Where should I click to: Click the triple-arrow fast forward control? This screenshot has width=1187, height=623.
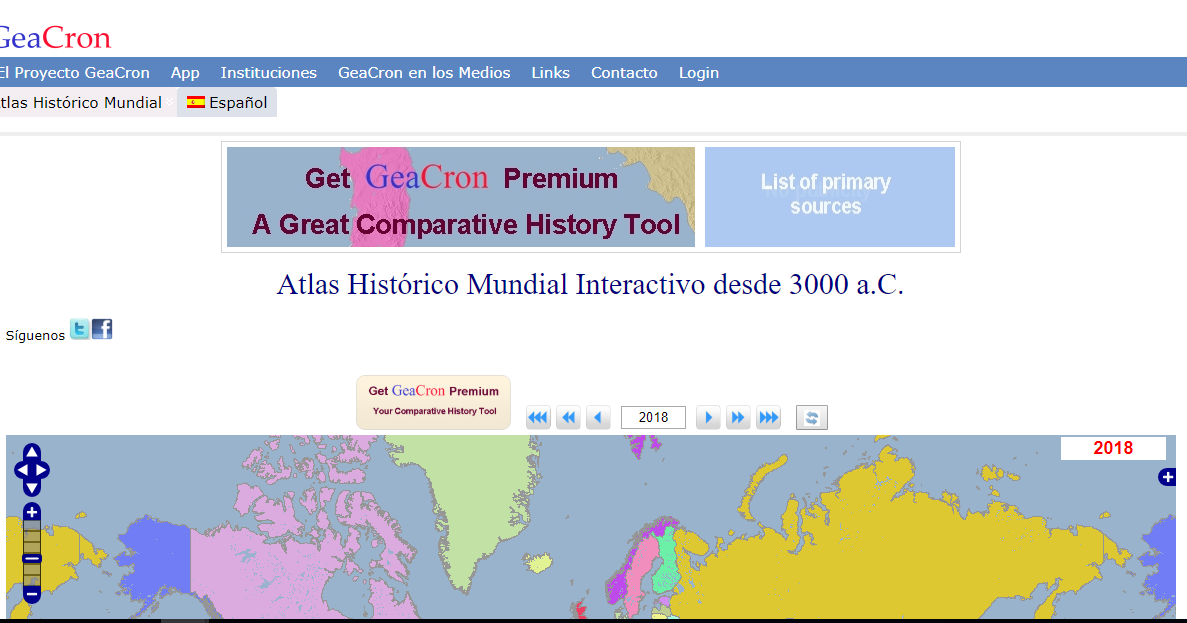pos(768,417)
